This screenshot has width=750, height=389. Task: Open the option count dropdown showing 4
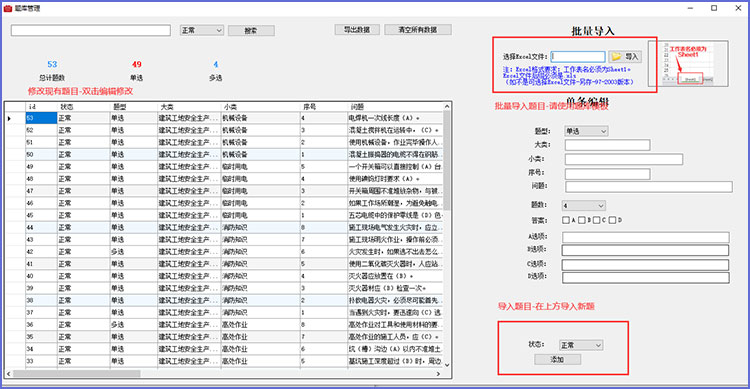click(584, 206)
